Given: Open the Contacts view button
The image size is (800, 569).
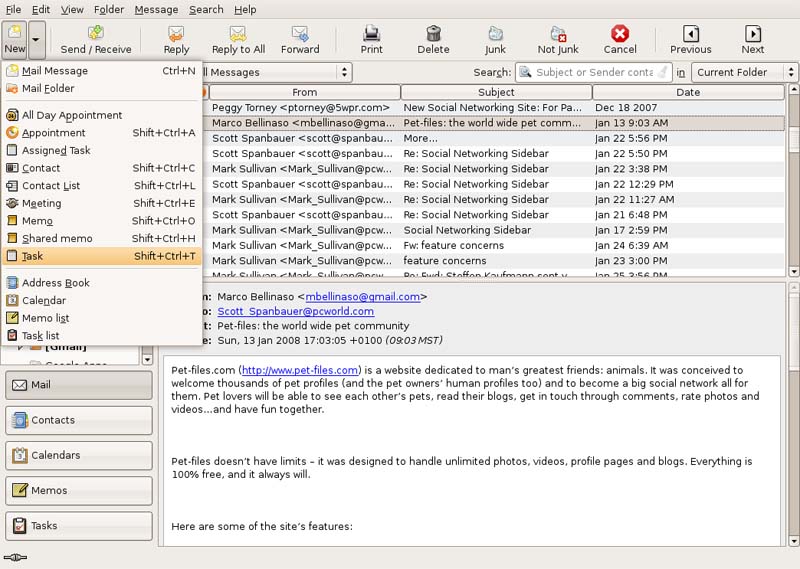Looking at the screenshot, I should [79, 420].
